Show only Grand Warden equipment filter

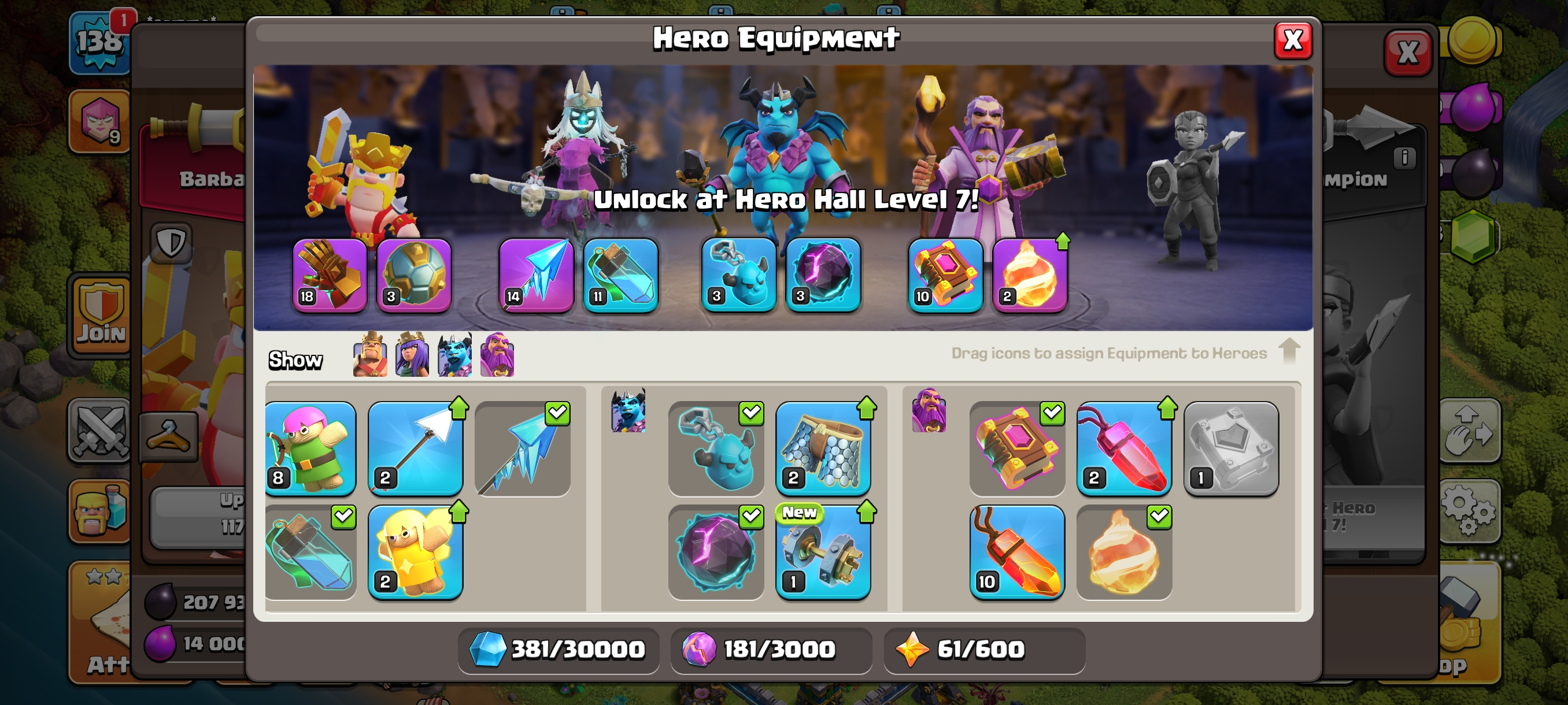(x=497, y=355)
